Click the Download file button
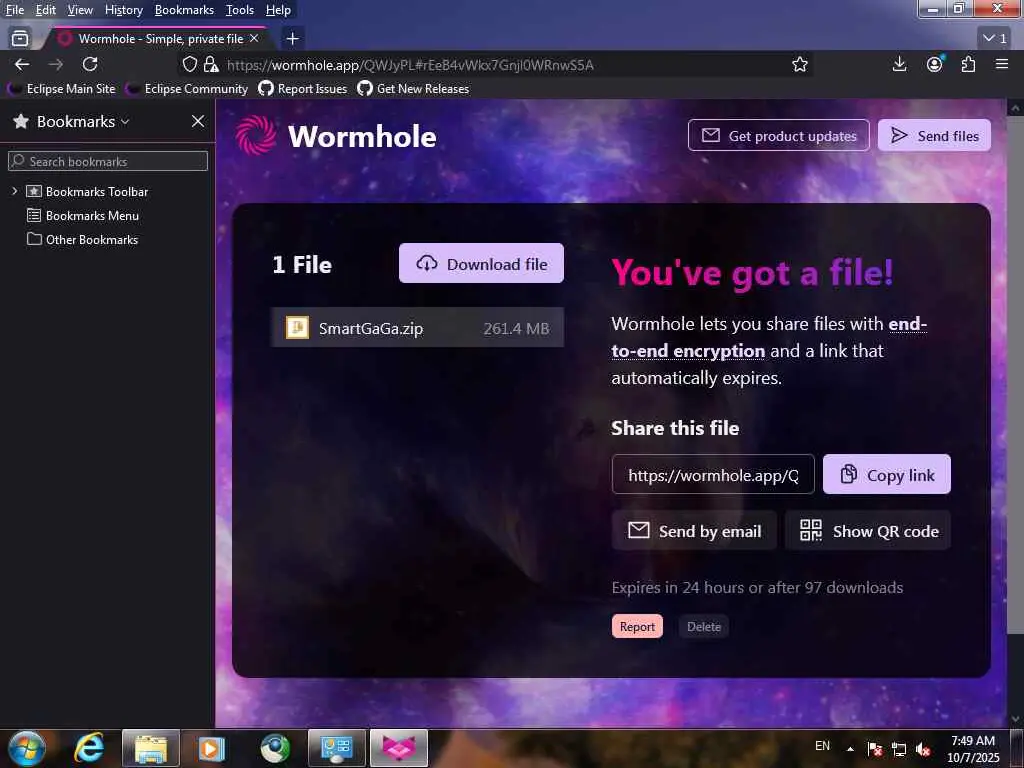 [481, 263]
